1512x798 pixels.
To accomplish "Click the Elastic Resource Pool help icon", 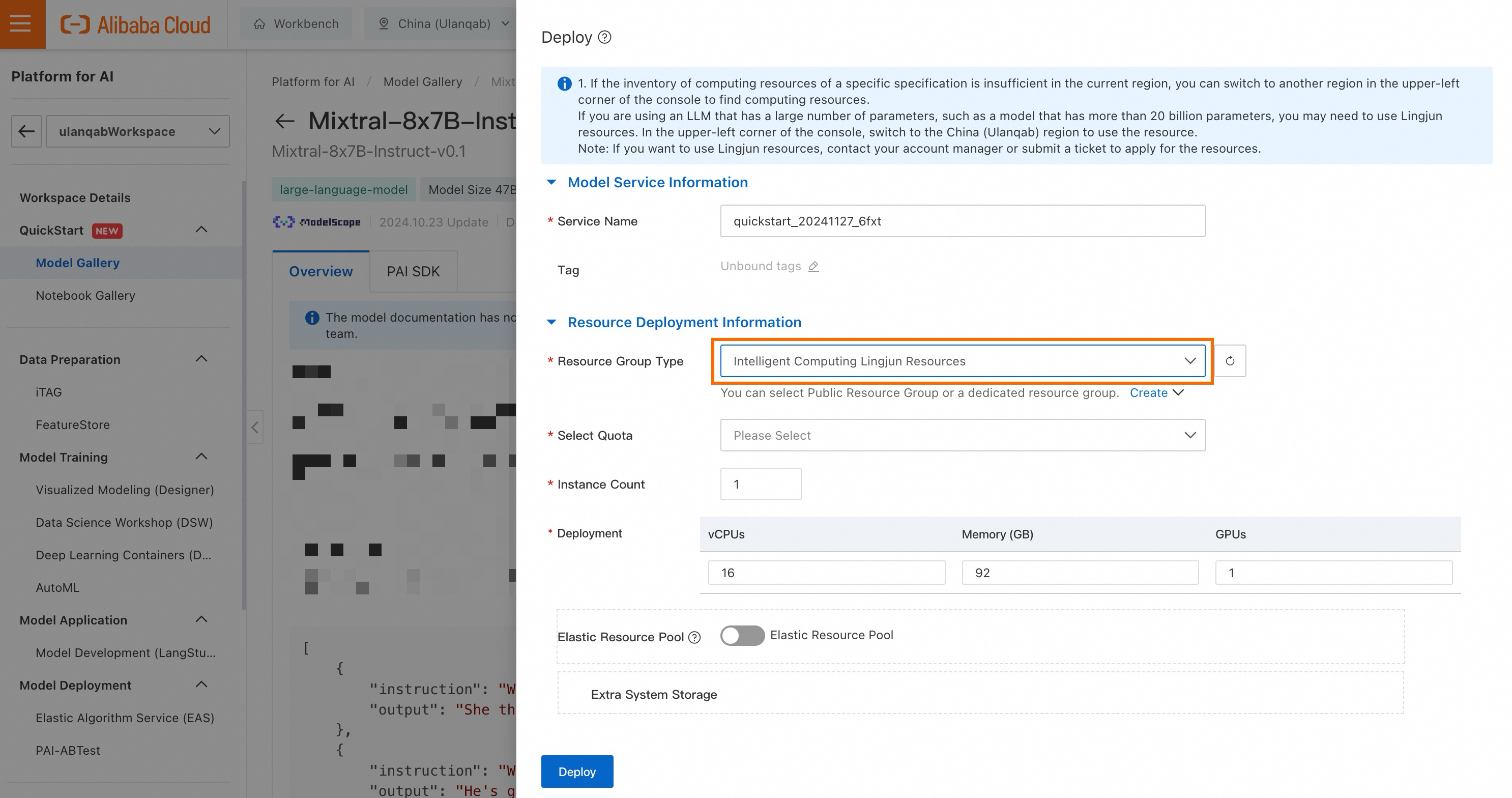I will (x=694, y=638).
